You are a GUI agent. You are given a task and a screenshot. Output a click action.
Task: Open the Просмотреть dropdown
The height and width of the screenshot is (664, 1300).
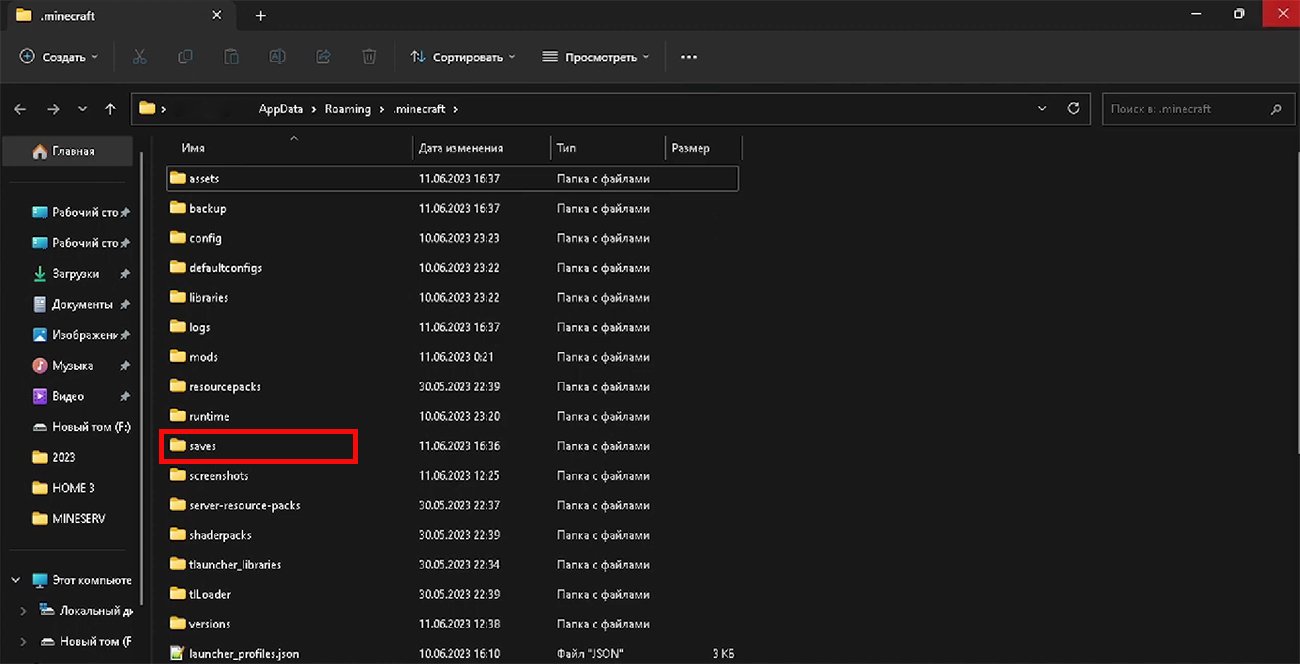click(x=595, y=57)
